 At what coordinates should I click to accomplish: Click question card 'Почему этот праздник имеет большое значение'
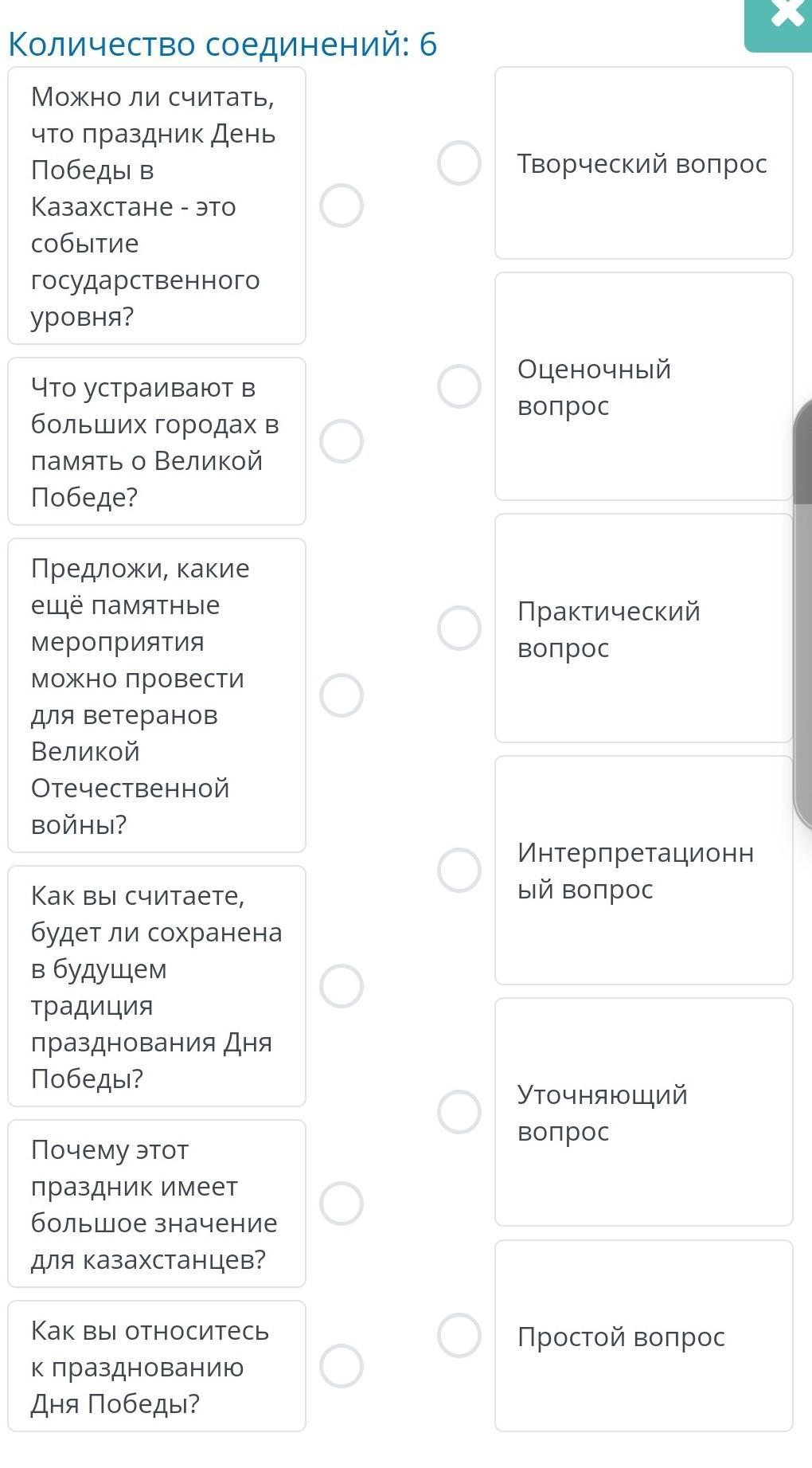[x=157, y=1204]
